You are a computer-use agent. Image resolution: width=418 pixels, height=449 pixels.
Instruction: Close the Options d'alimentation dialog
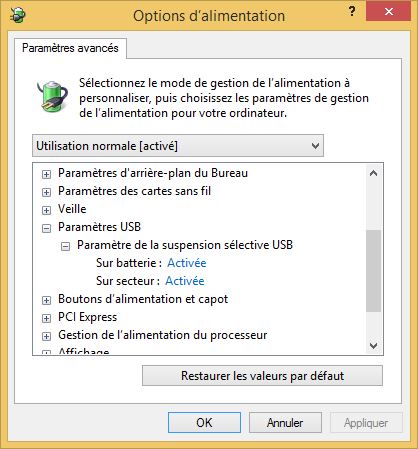[x=388, y=12]
